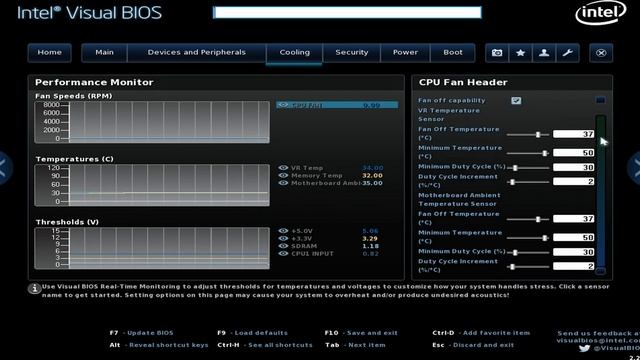Click the top search input field

pos(347,12)
